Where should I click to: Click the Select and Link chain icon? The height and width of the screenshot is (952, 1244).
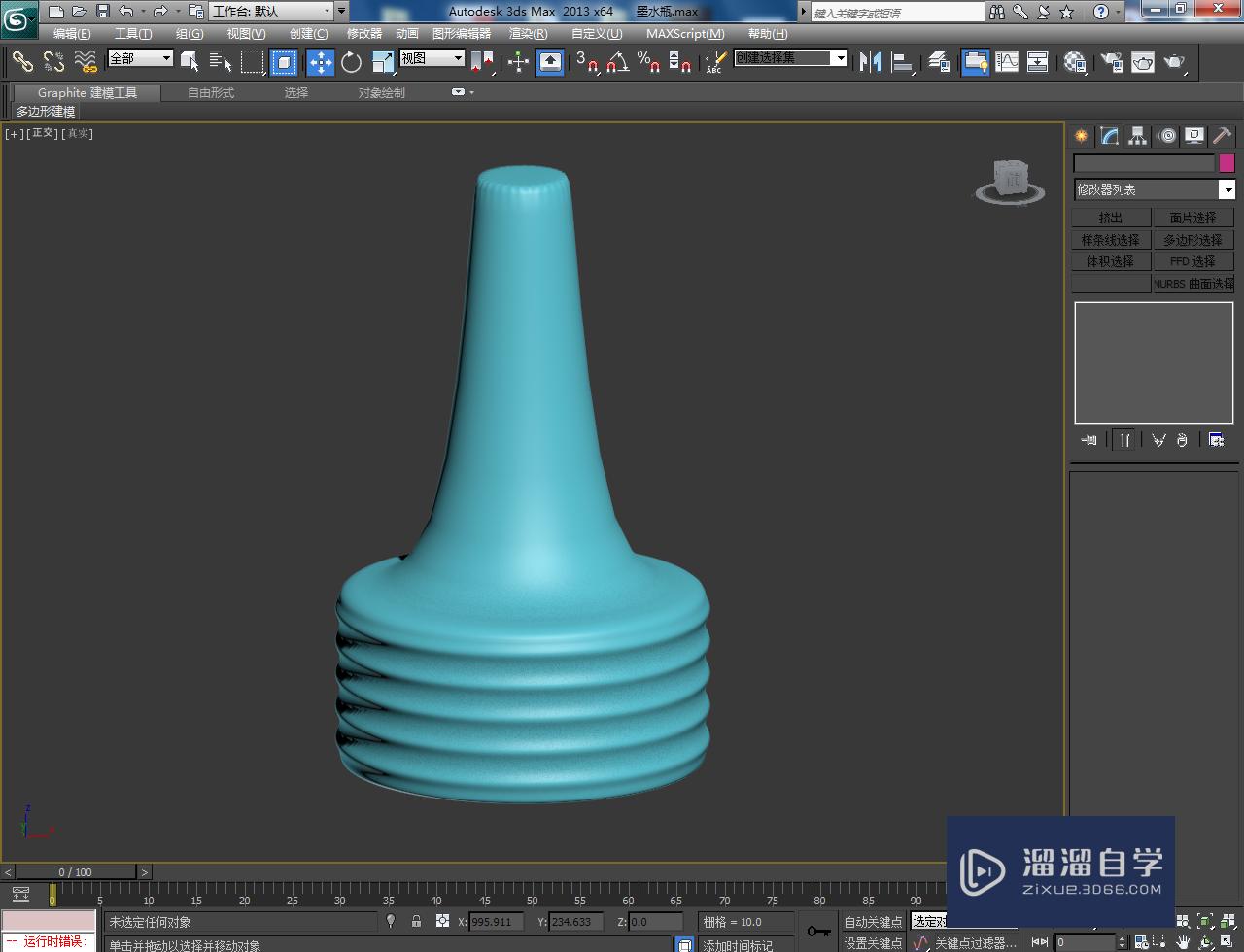point(22,61)
